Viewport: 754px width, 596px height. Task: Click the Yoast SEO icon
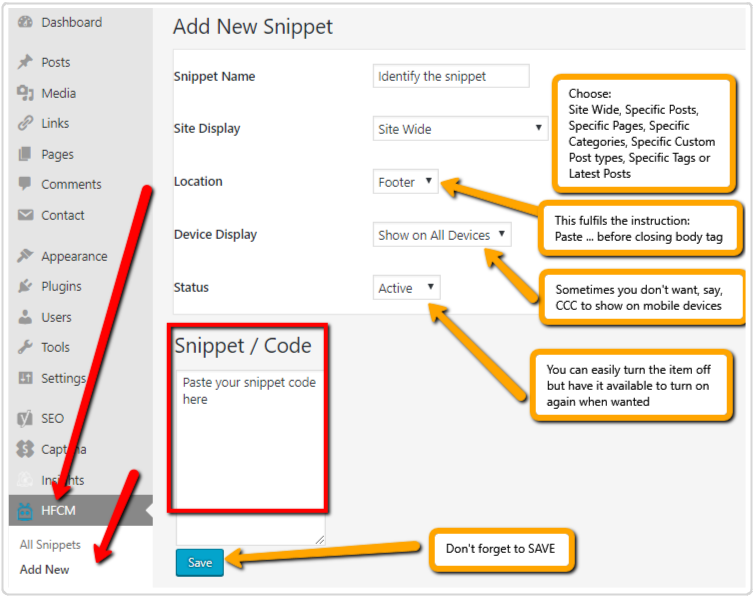[25, 418]
